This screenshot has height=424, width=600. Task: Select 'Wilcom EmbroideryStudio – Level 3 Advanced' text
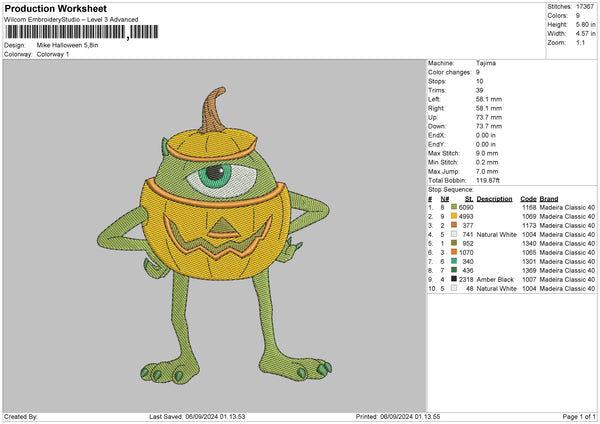tap(71, 20)
